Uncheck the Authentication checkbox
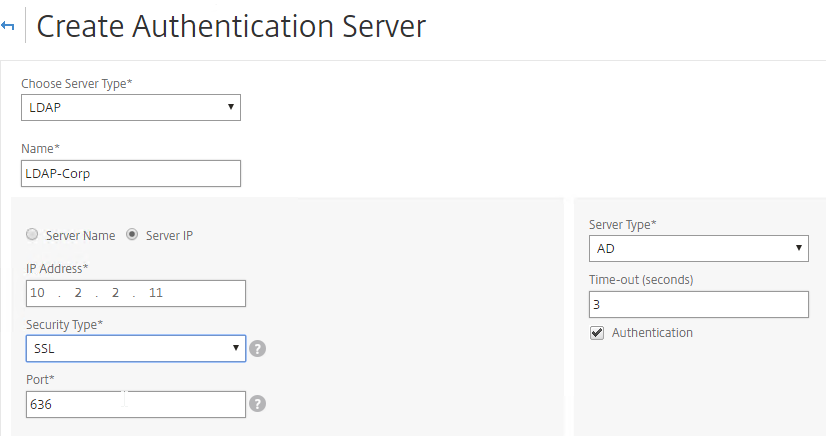The width and height of the screenshot is (826, 436). [597, 333]
